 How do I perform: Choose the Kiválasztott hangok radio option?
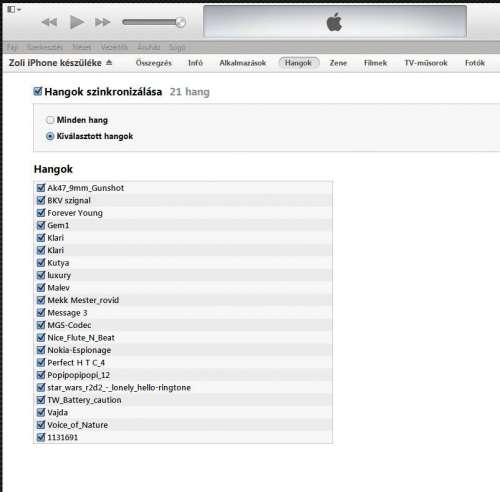(x=50, y=136)
